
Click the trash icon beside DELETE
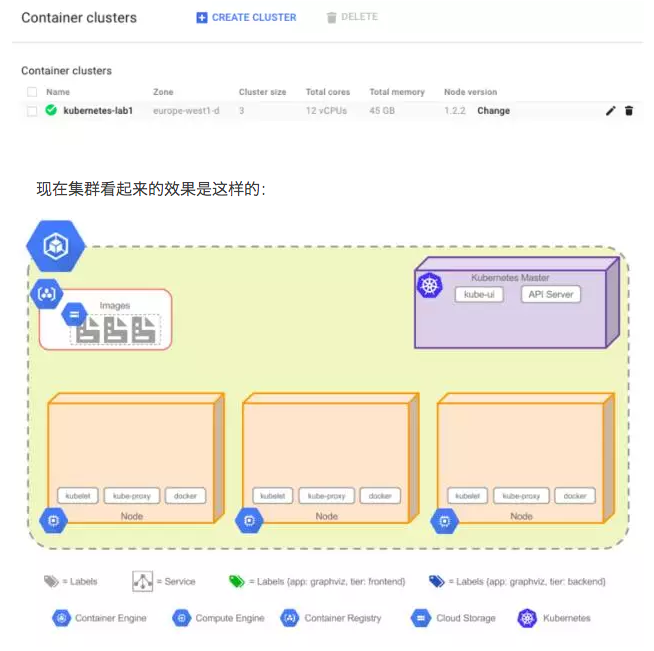coord(331,18)
